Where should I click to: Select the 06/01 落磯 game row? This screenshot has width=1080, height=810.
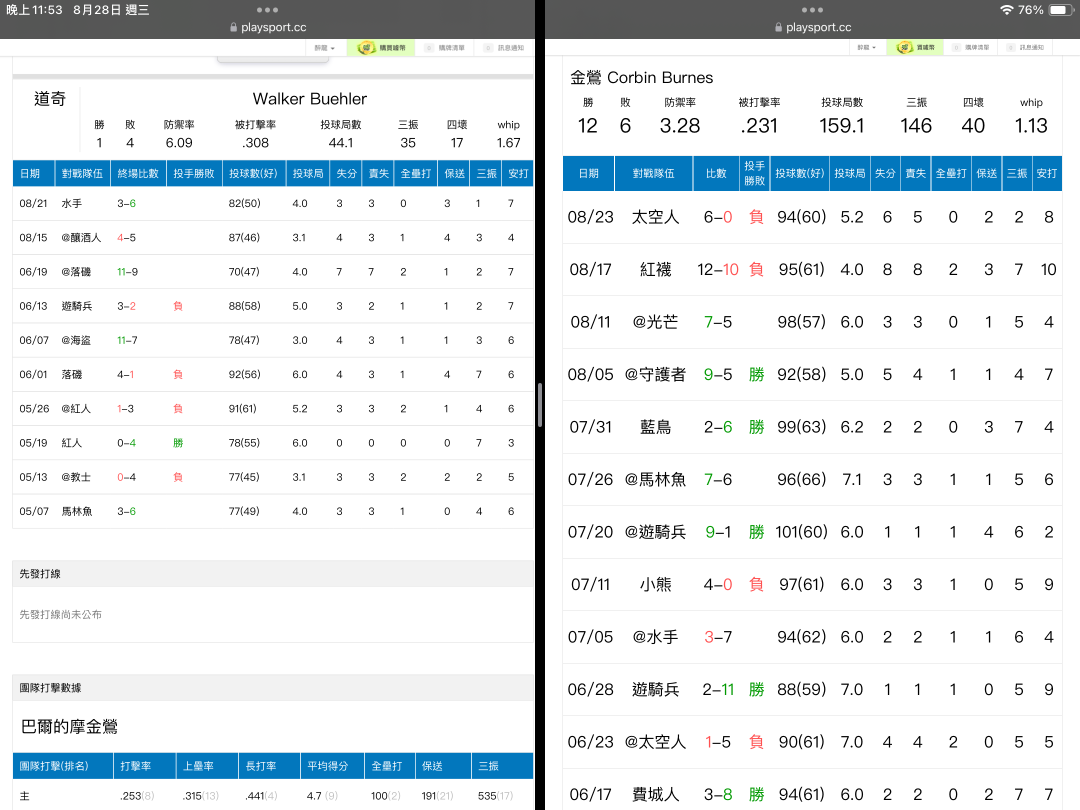click(273, 375)
